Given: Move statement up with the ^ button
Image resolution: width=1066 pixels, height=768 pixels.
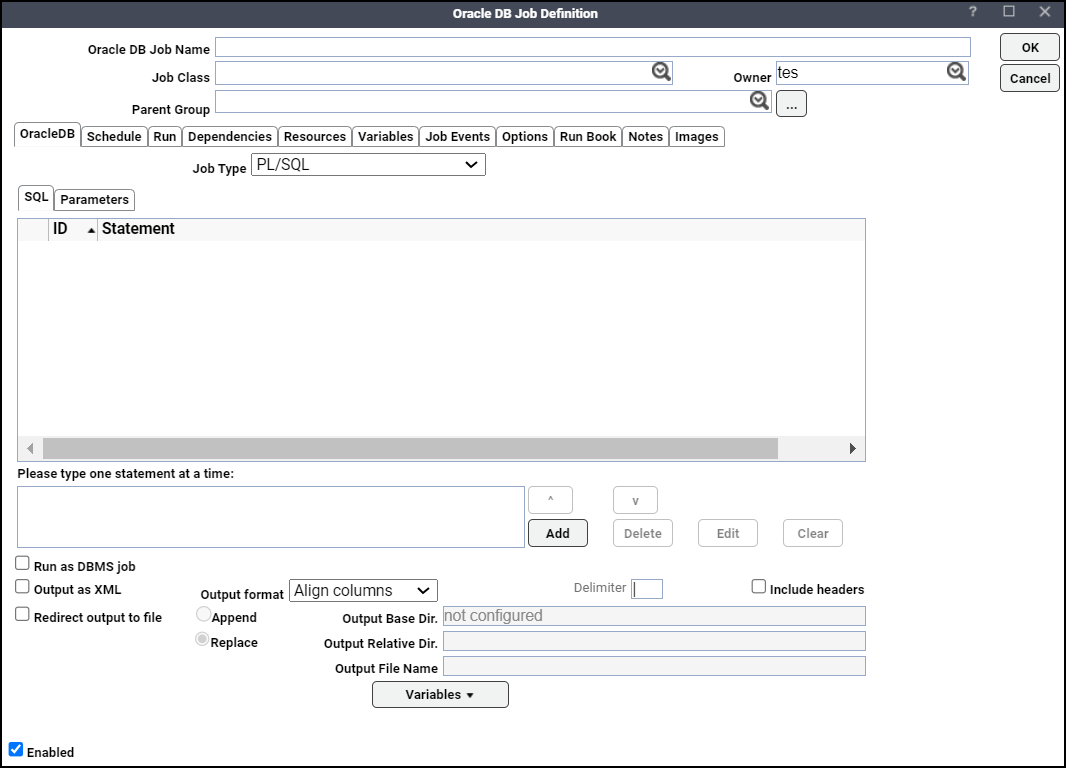Looking at the screenshot, I should click(550, 500).
